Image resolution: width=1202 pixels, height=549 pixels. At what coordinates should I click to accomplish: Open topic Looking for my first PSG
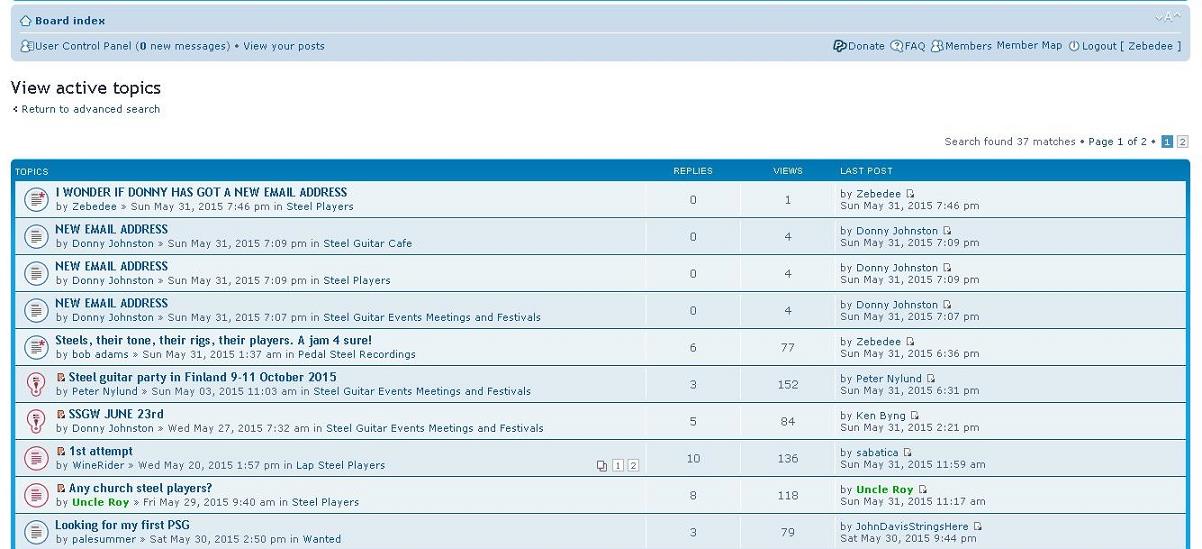122,525
